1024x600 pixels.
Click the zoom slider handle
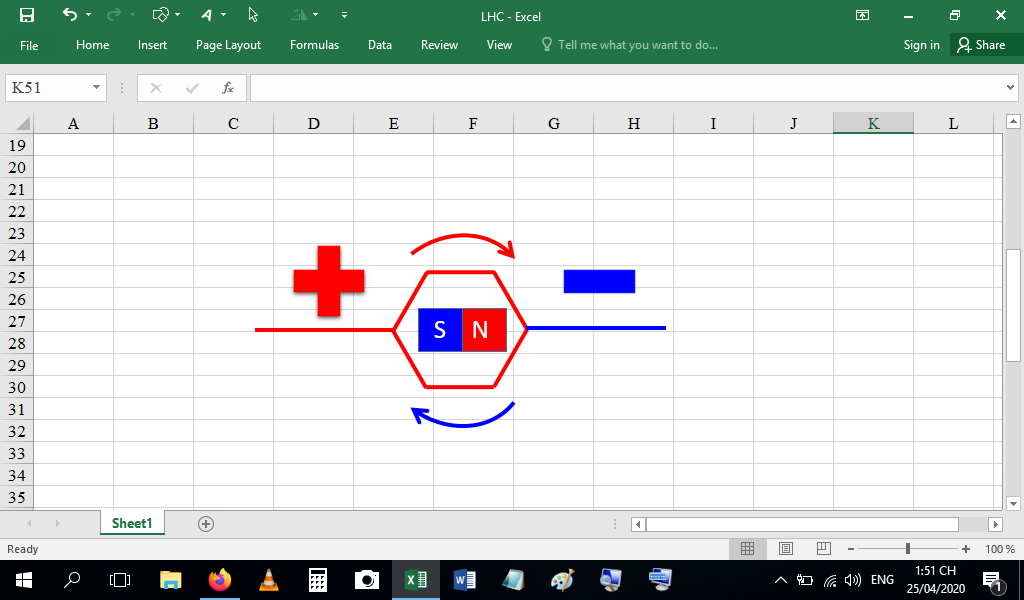(908, 549)
